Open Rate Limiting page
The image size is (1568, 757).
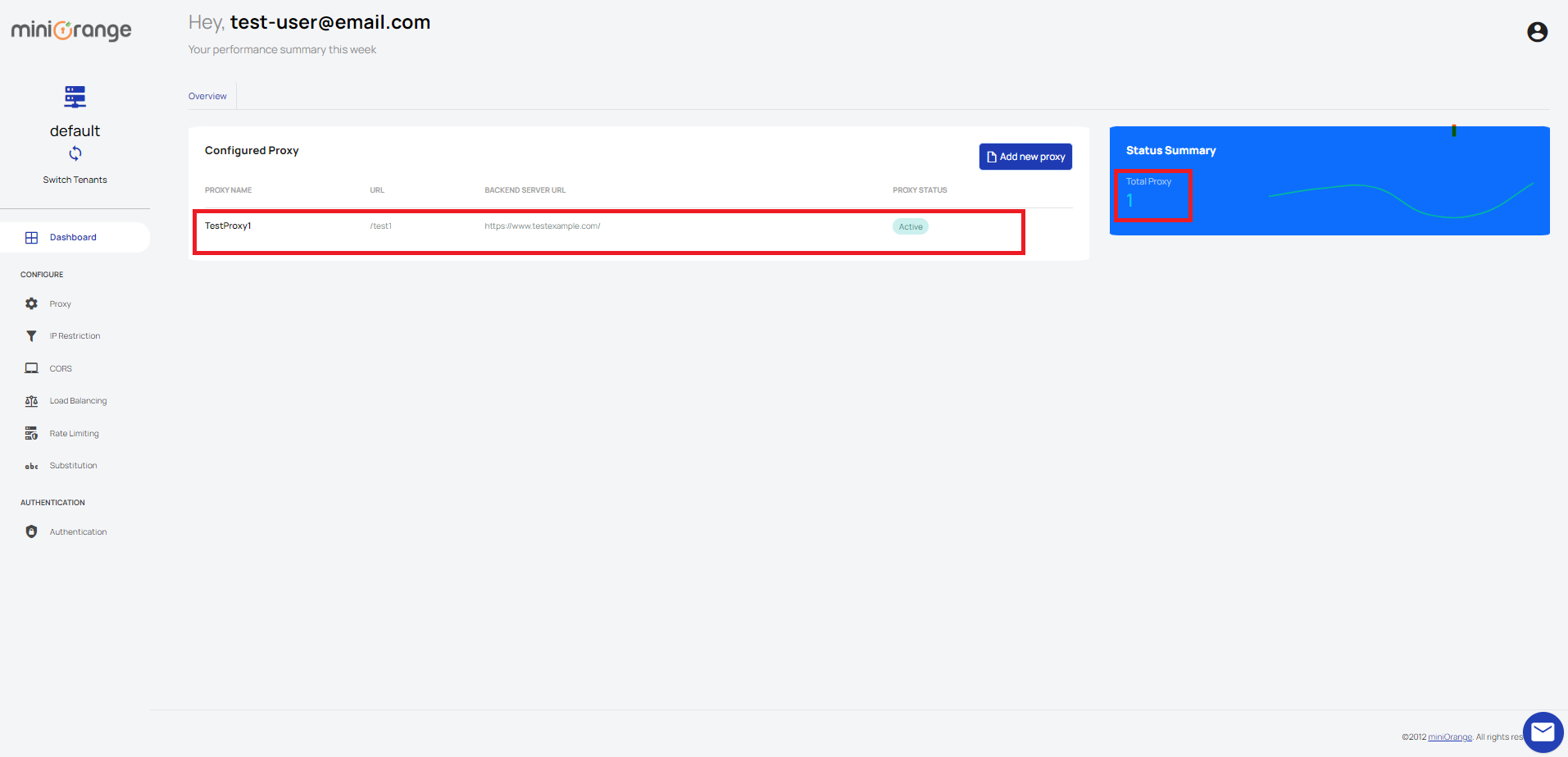pyautogui.click(x=74, y=433)
